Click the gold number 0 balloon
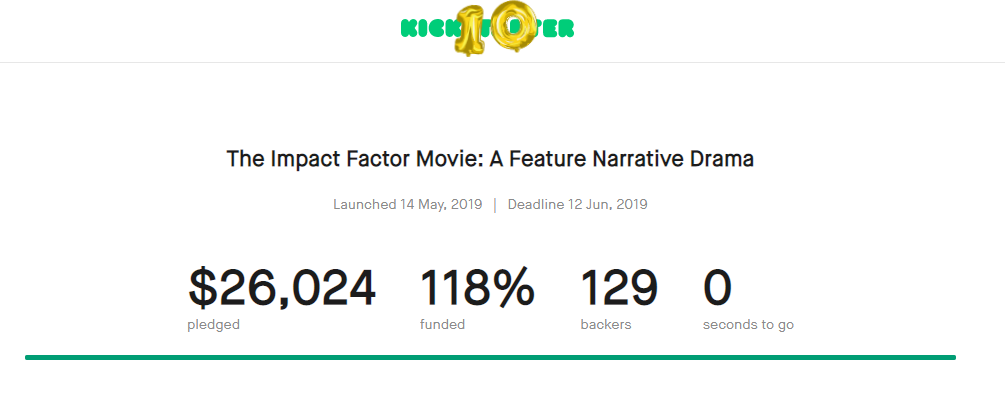 click(514, 26)
